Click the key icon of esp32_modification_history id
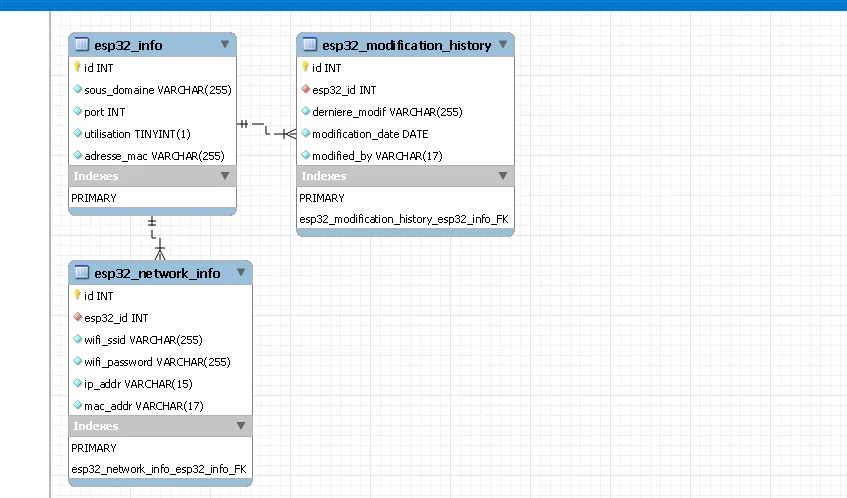Image resolution: width=847 pixels, height=498 pixels. coord(305,67)
